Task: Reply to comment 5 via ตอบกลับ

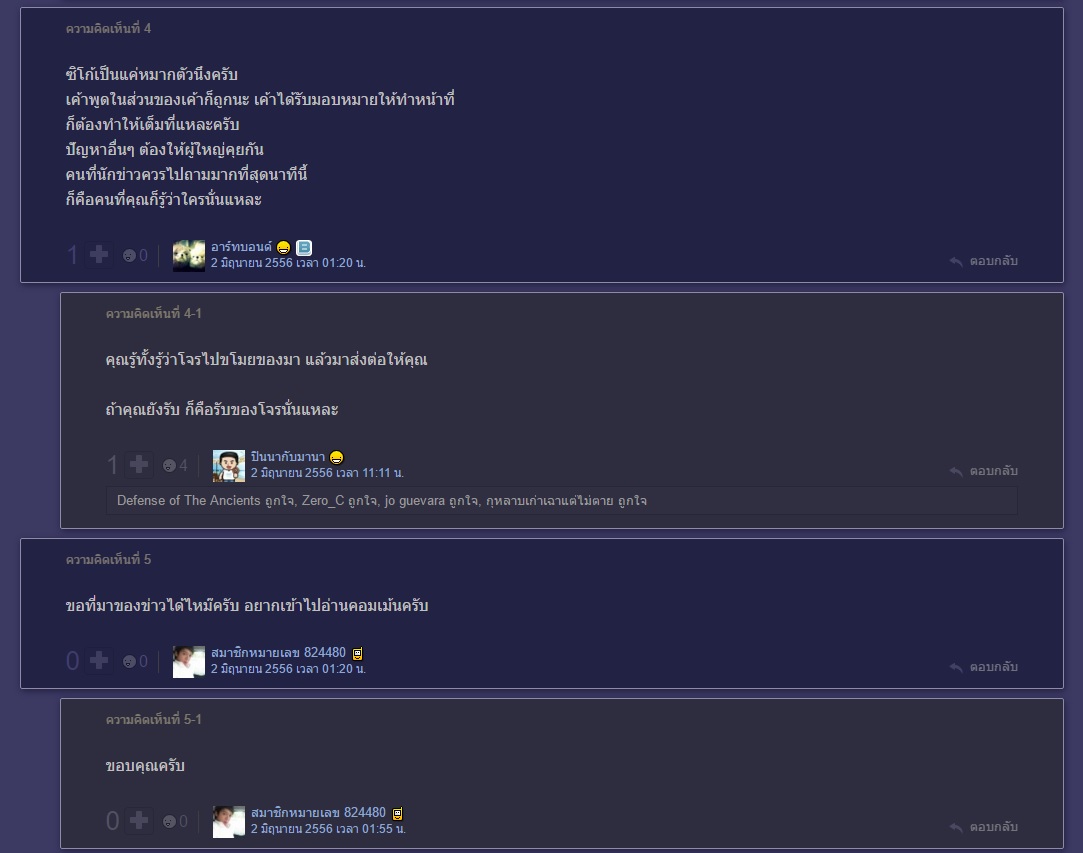Action: tap(984, 667)
